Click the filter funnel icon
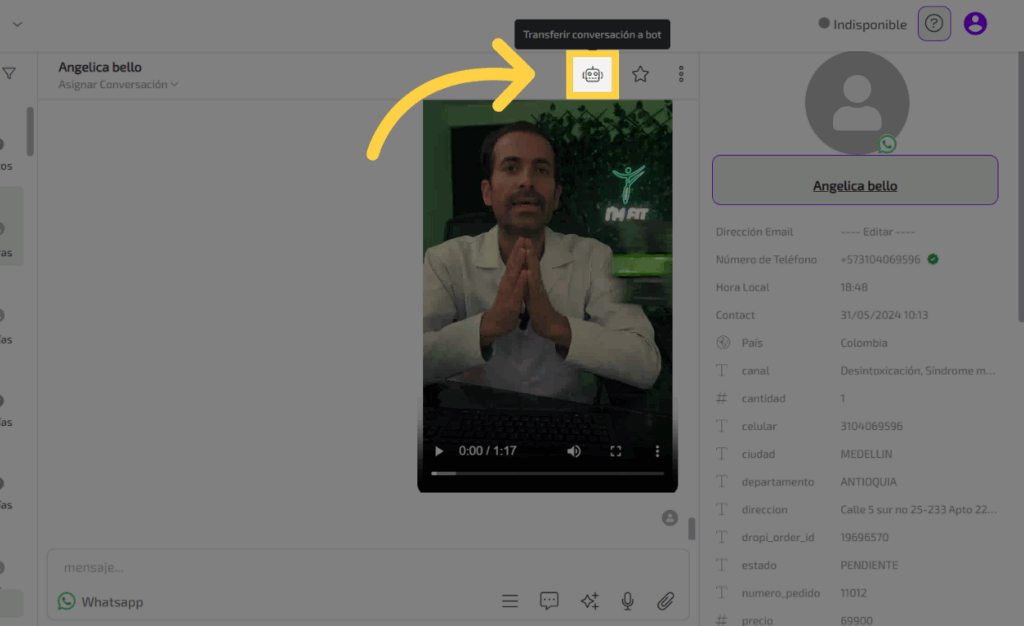This screenshot has width=1024, height=626. click(9, 73)
